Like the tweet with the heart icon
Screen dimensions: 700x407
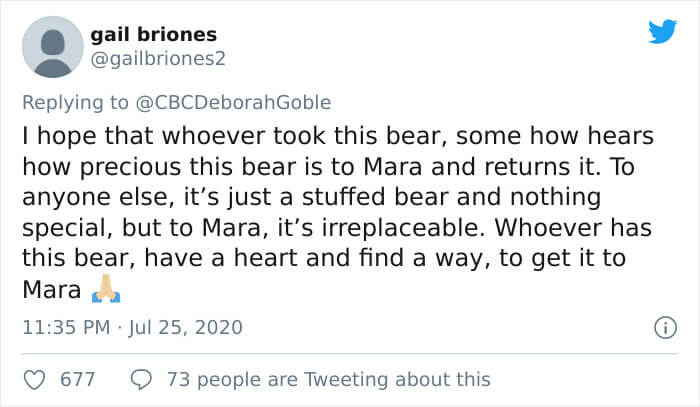(34, 380)
